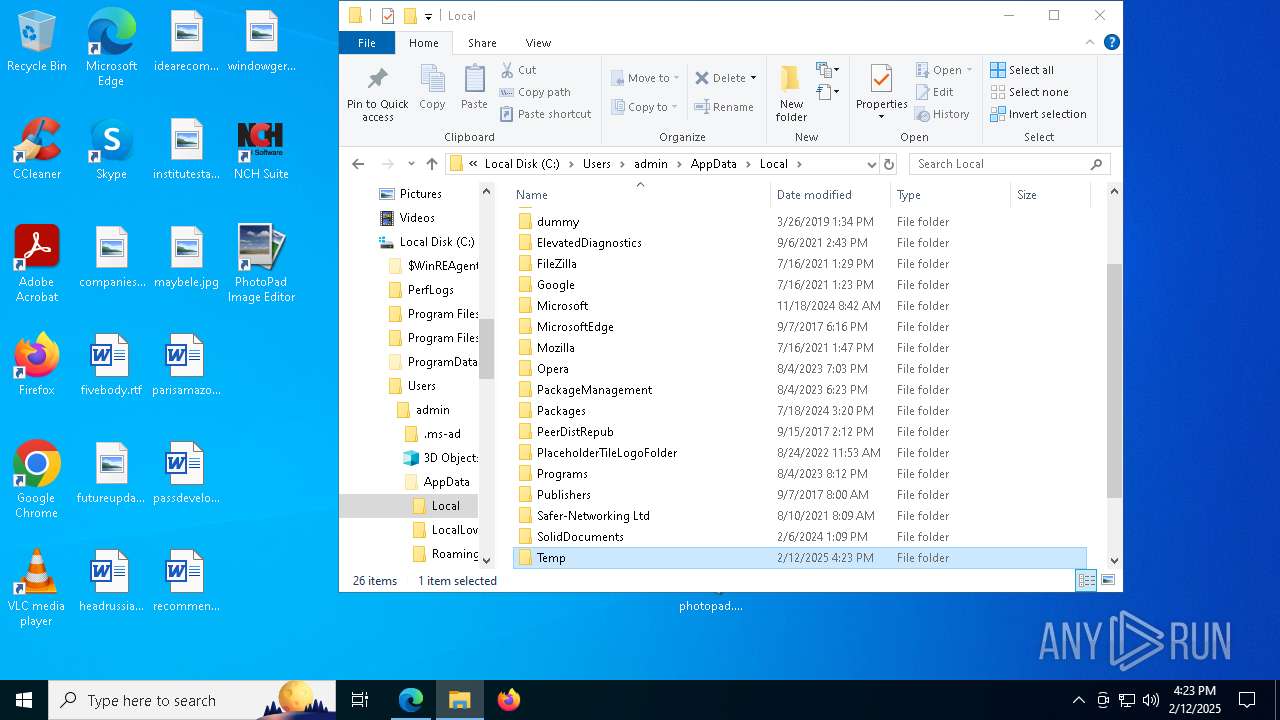
Task: Select PerfLogs in navigation pane
Action: tap(430, 290)
